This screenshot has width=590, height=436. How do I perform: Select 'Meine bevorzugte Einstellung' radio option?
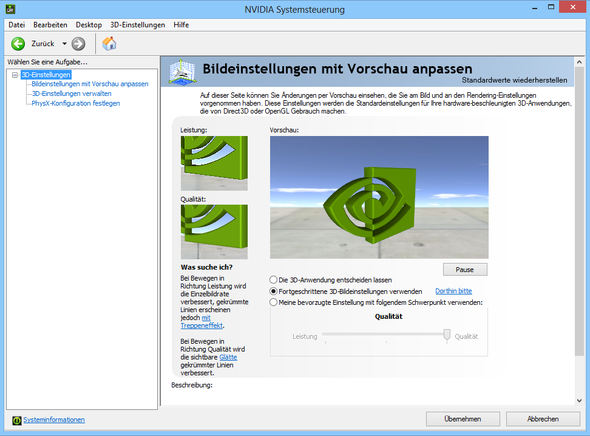[x=273, y=302]
